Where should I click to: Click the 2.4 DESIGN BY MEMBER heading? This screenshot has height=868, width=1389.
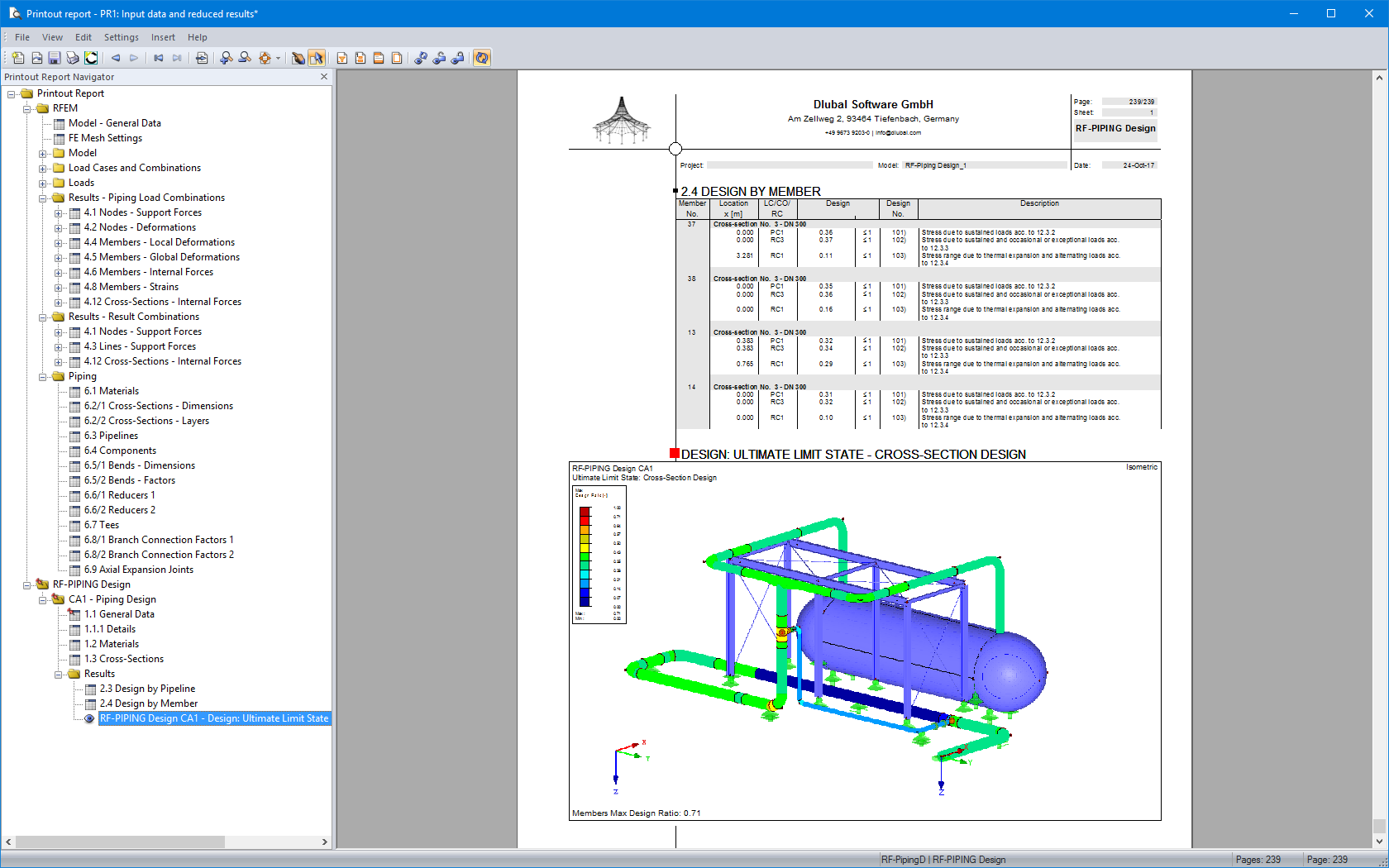[x=750, y=191]
